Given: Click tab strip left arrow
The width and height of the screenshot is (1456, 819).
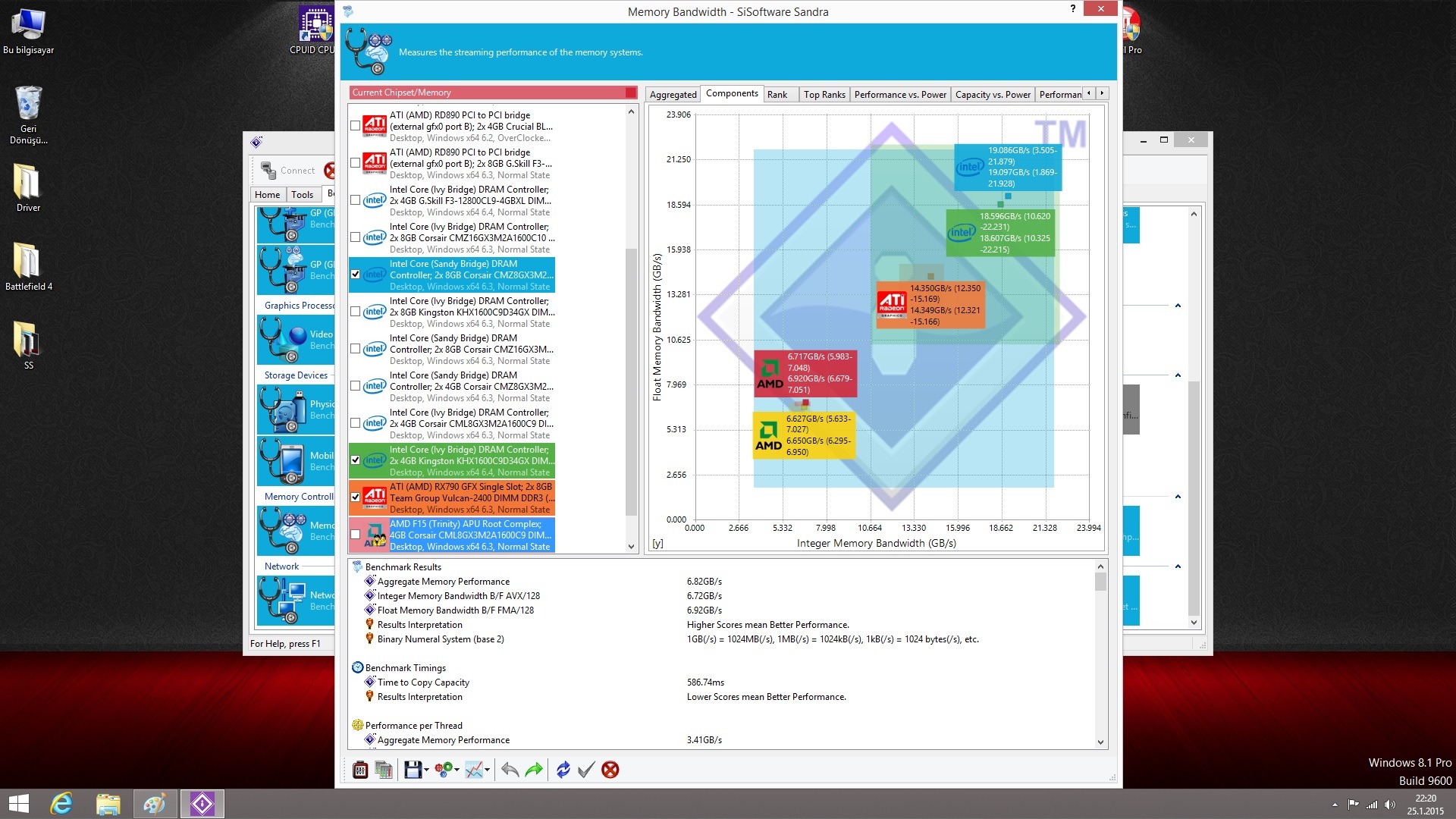Looking at the screenshot, I should [x=1089, y=93].
